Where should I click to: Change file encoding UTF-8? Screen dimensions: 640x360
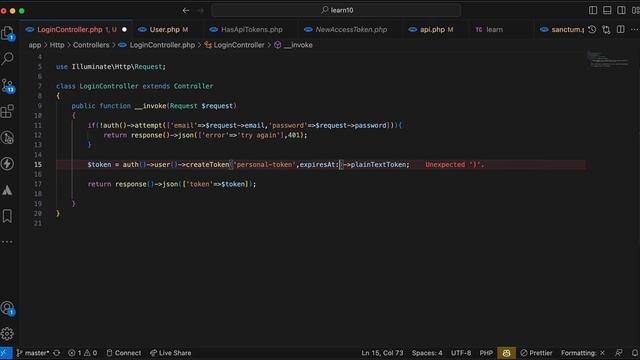click(x=461, y=353)
